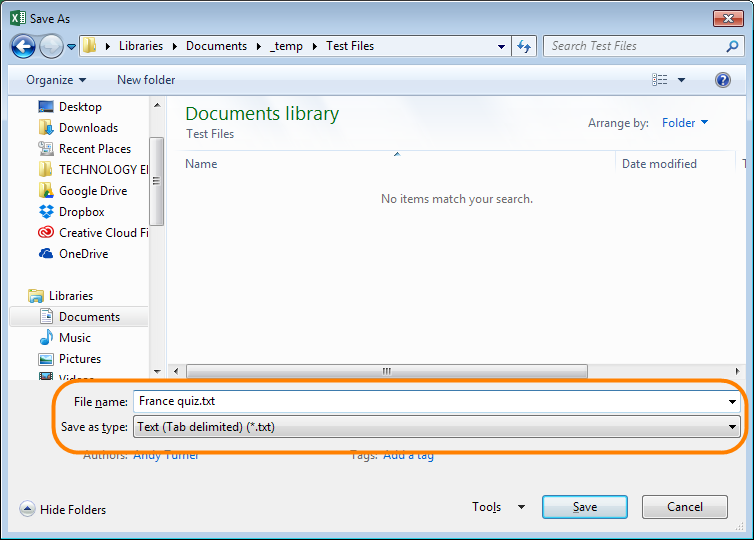Select Documents in the address path
This screenshot has height=540, width=754.
tap(216, 46)
